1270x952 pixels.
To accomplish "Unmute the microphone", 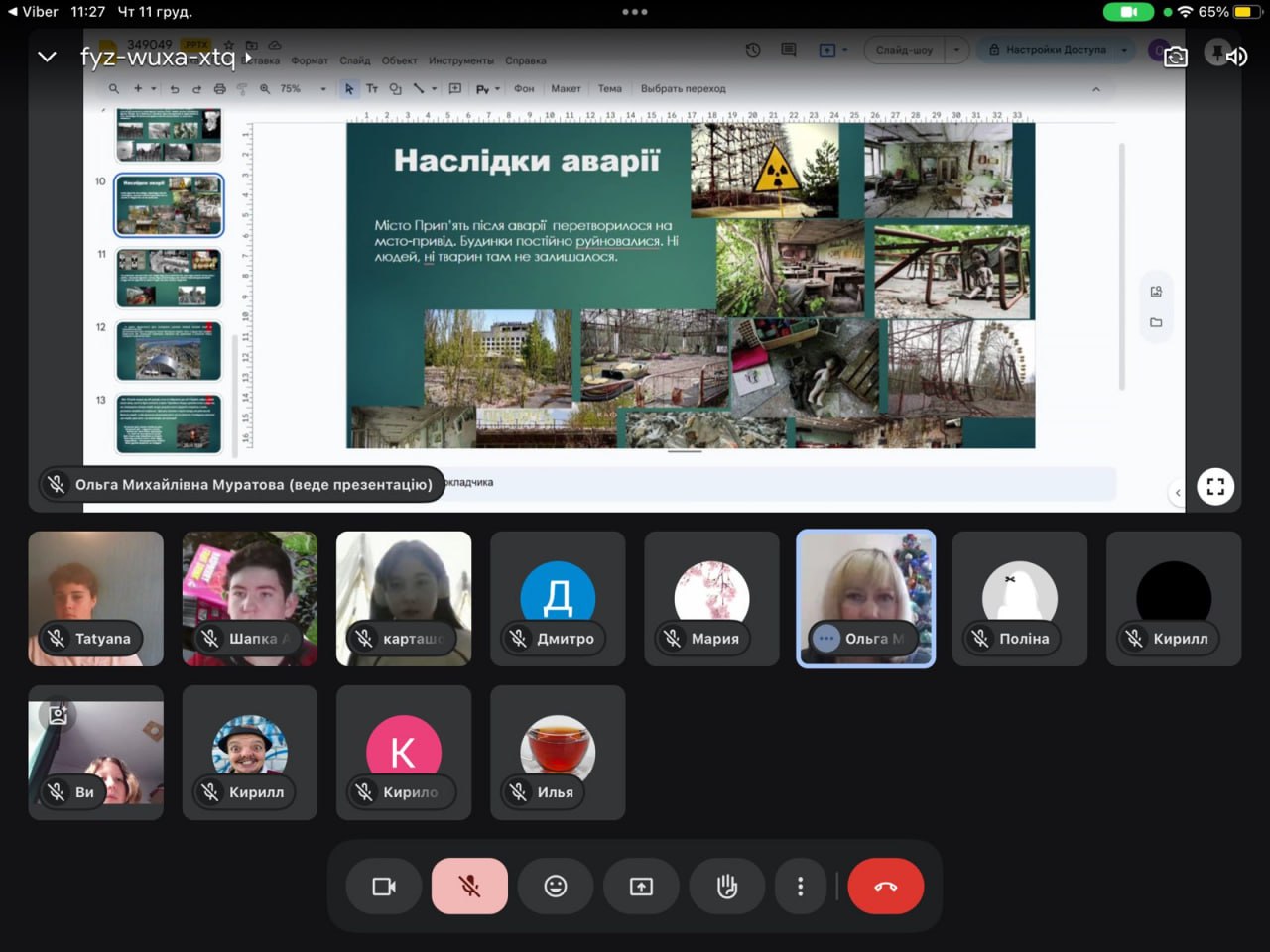I will coord(469,886).
